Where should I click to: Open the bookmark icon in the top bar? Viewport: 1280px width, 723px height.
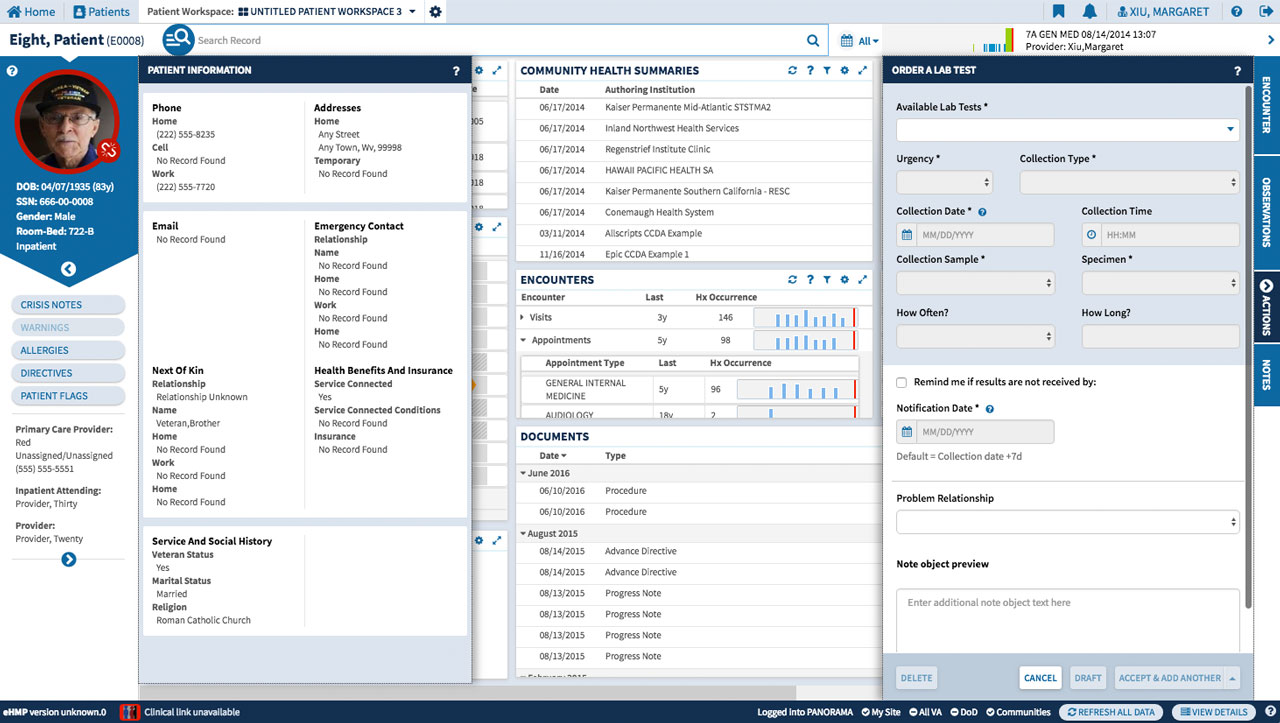[1058, 12]
